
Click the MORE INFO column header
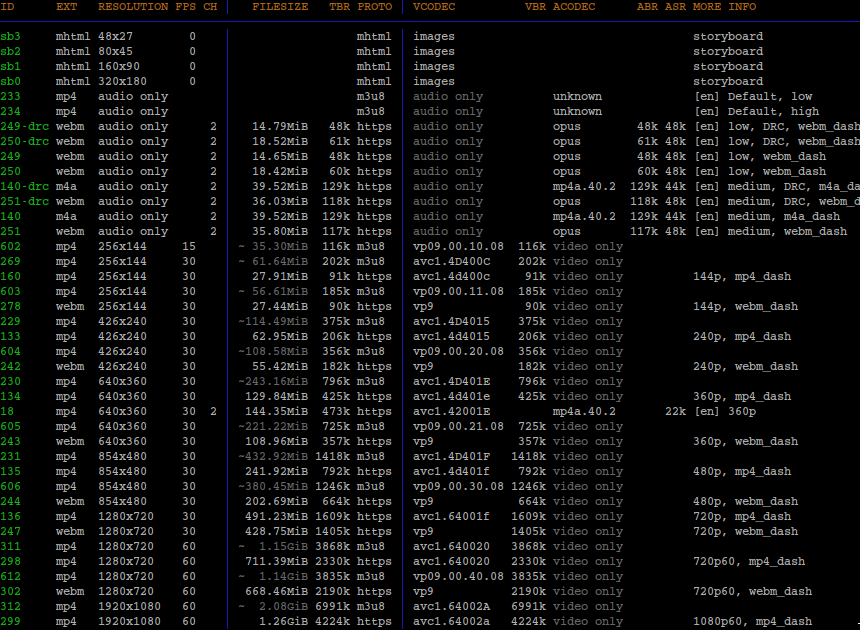point(725,7)
